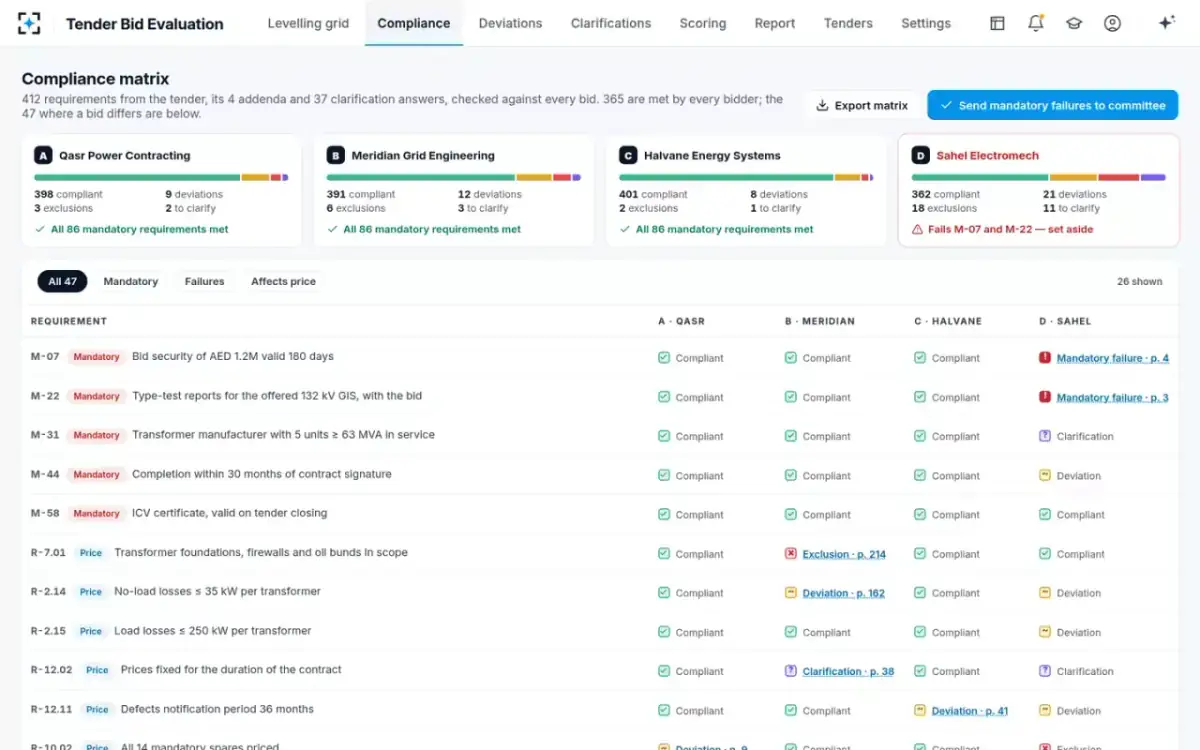Filter by Failures
The height and width of the screenshot is (750, 1200).
[x=204, y=281]
